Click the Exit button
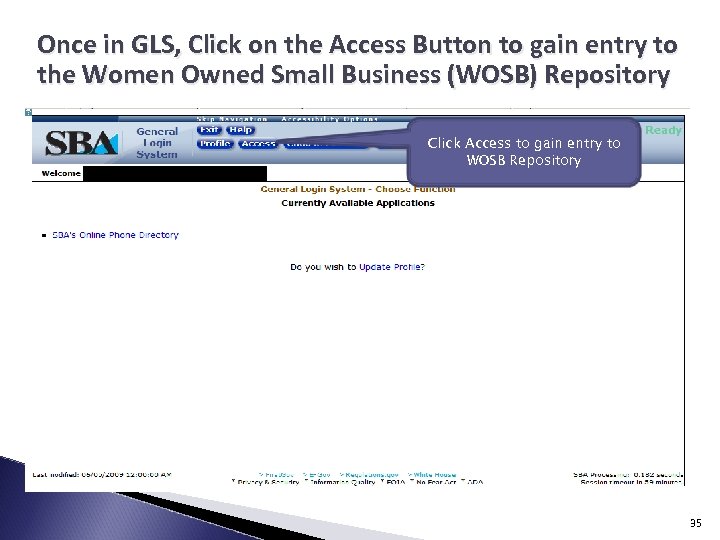 (209, 130)
